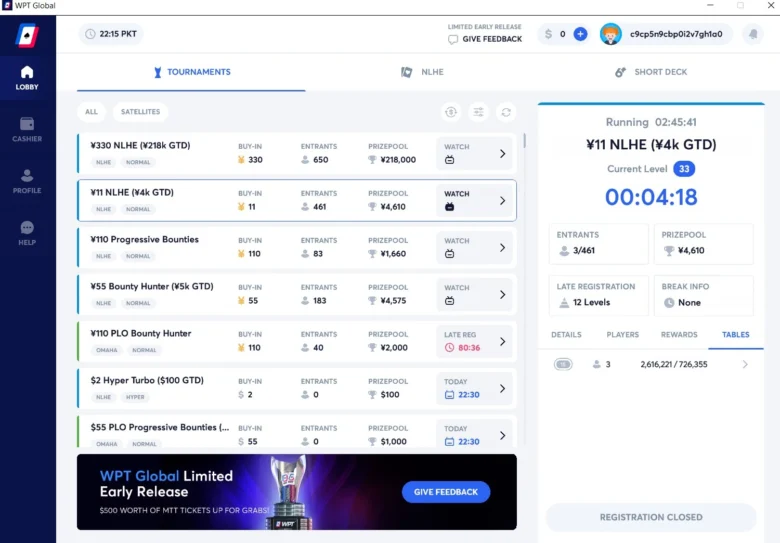Viewport: 780px width, 543px height.
Task: Click the 22:15 PKT clock display
Action: click(111, 34)
